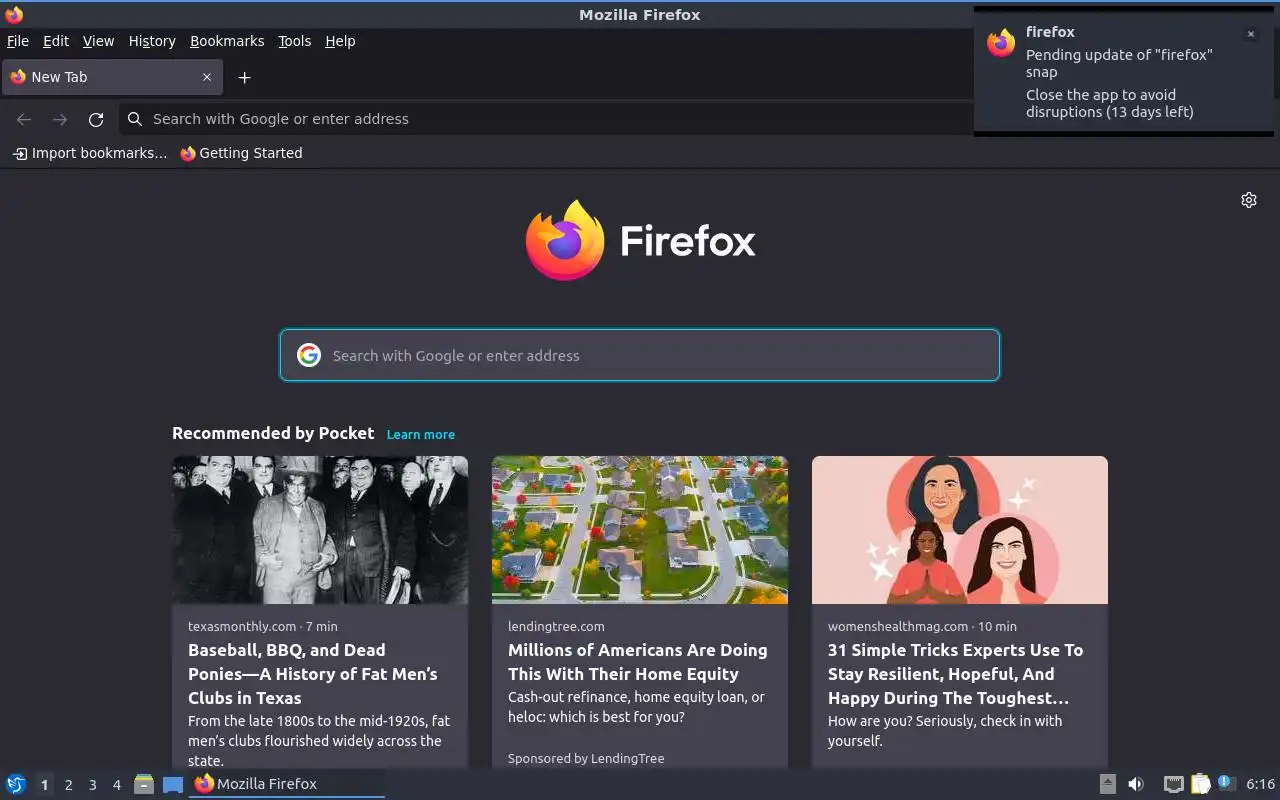The height and width of the screenshot is (800, 1280).
Task: Click the Recommended by Pocket heading
Action: point(273,433)
